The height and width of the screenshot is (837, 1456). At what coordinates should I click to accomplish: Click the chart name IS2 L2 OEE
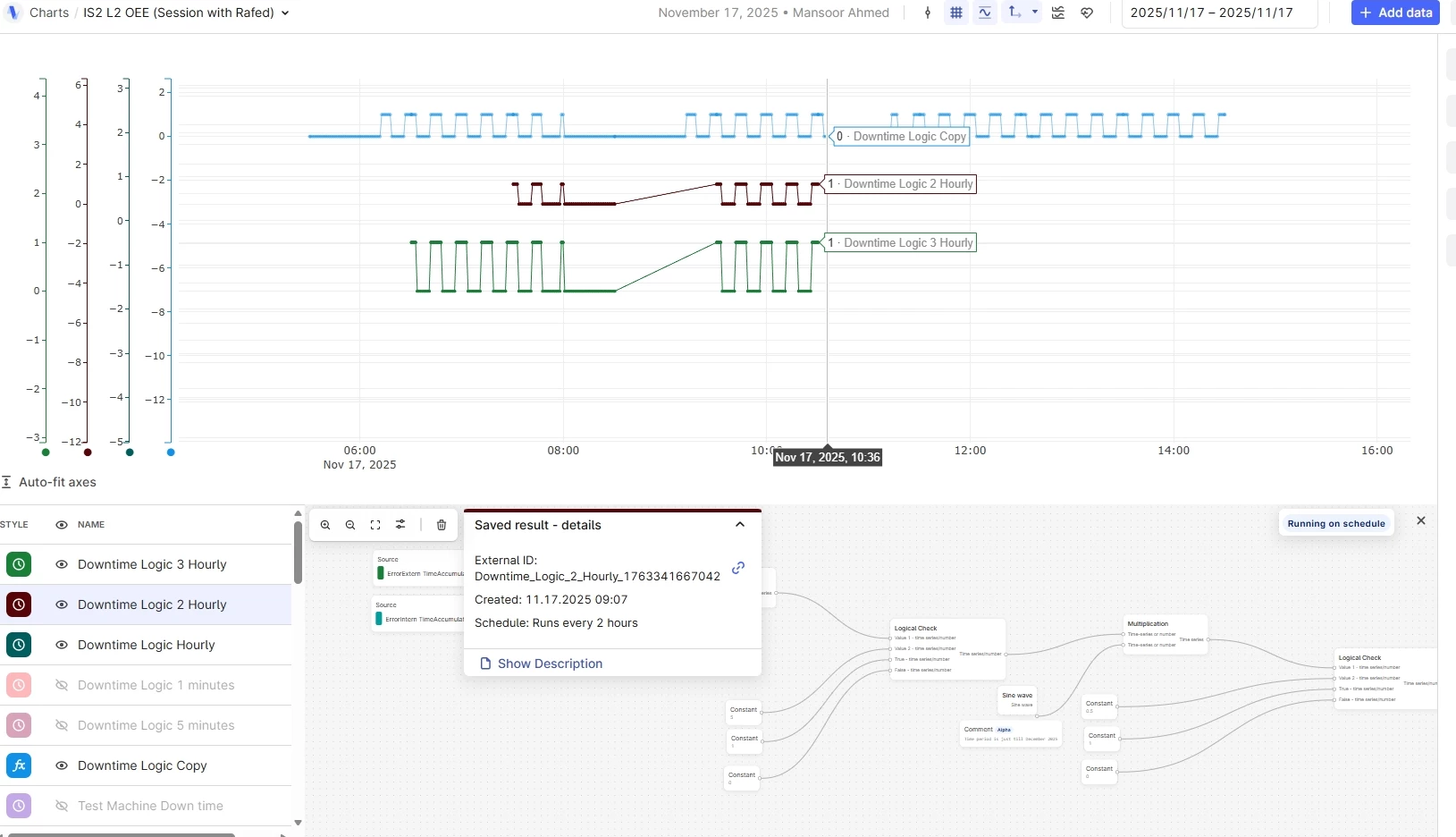coord(179,13)
